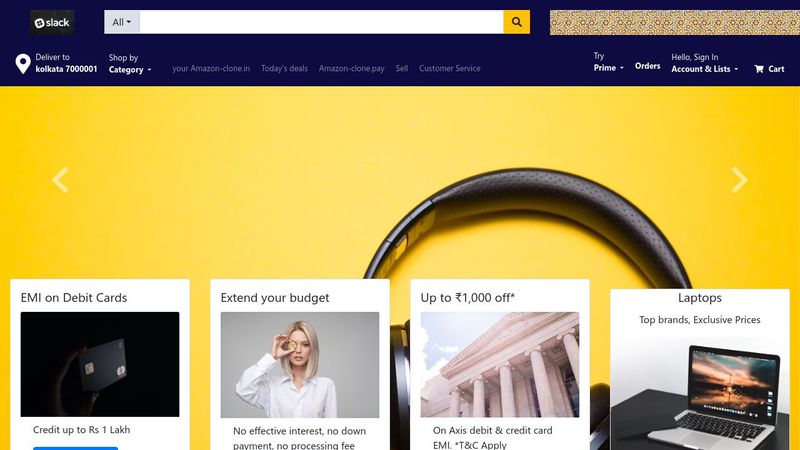800x450 pixels.
Task: Open Today's deals nav item
Action: click(x=284, y=68)
